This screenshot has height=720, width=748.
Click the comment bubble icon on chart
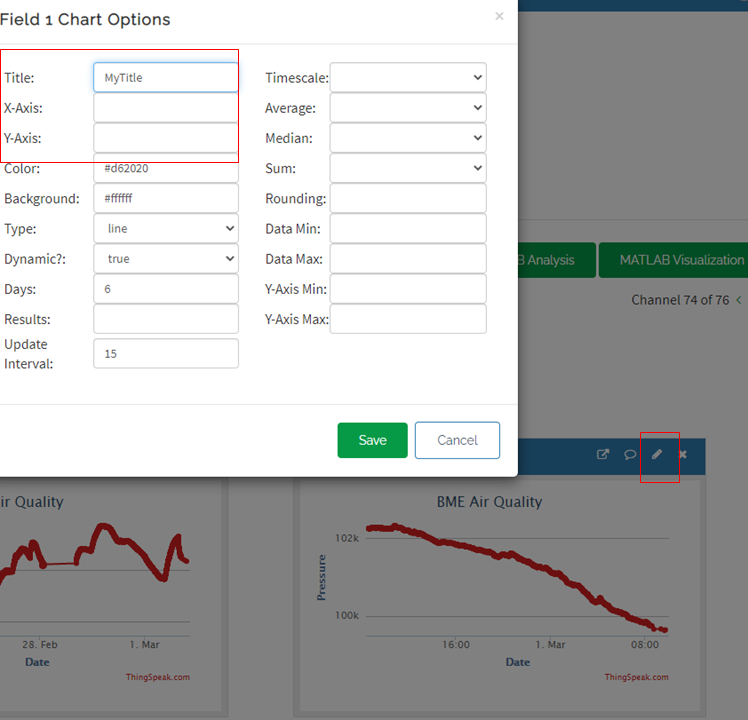click(x=630, y=454)
